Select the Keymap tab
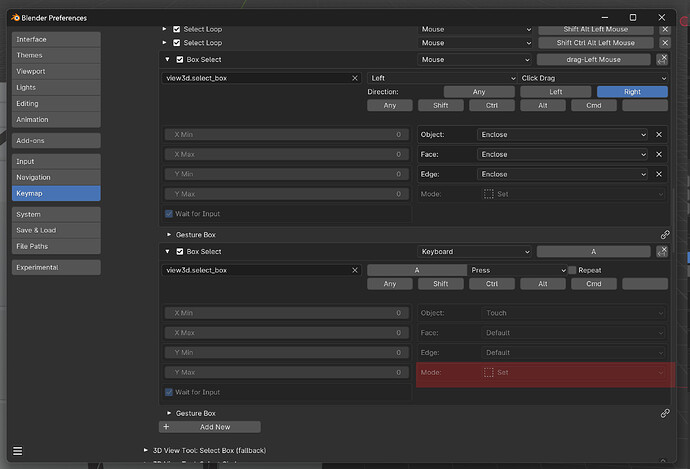 56,193
